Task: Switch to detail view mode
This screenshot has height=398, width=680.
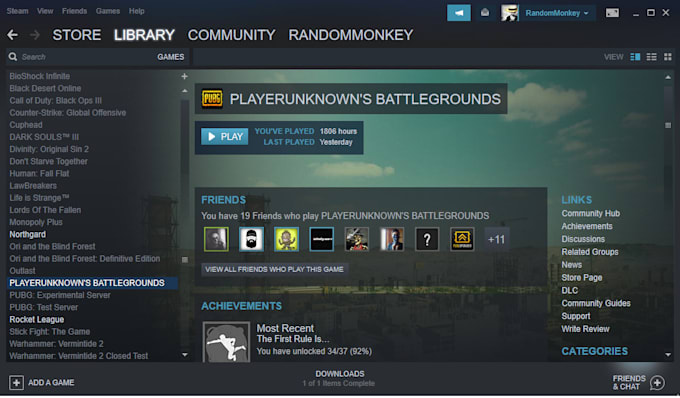Action: (x=635, y=57)
